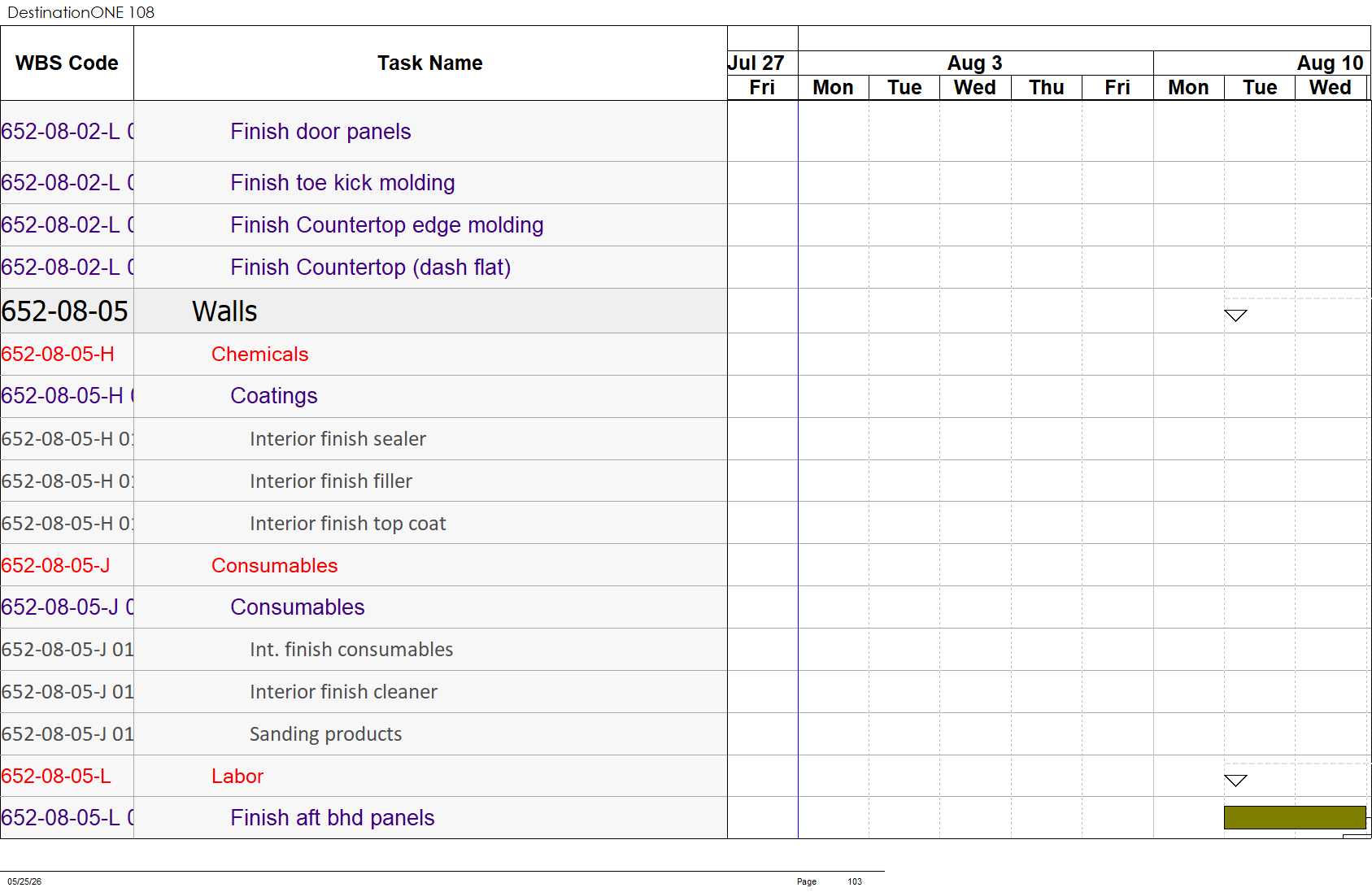This screenshot has height=892, width=1372.
Task: Click WBS code 652-08-05
Action: coord(65,311)
